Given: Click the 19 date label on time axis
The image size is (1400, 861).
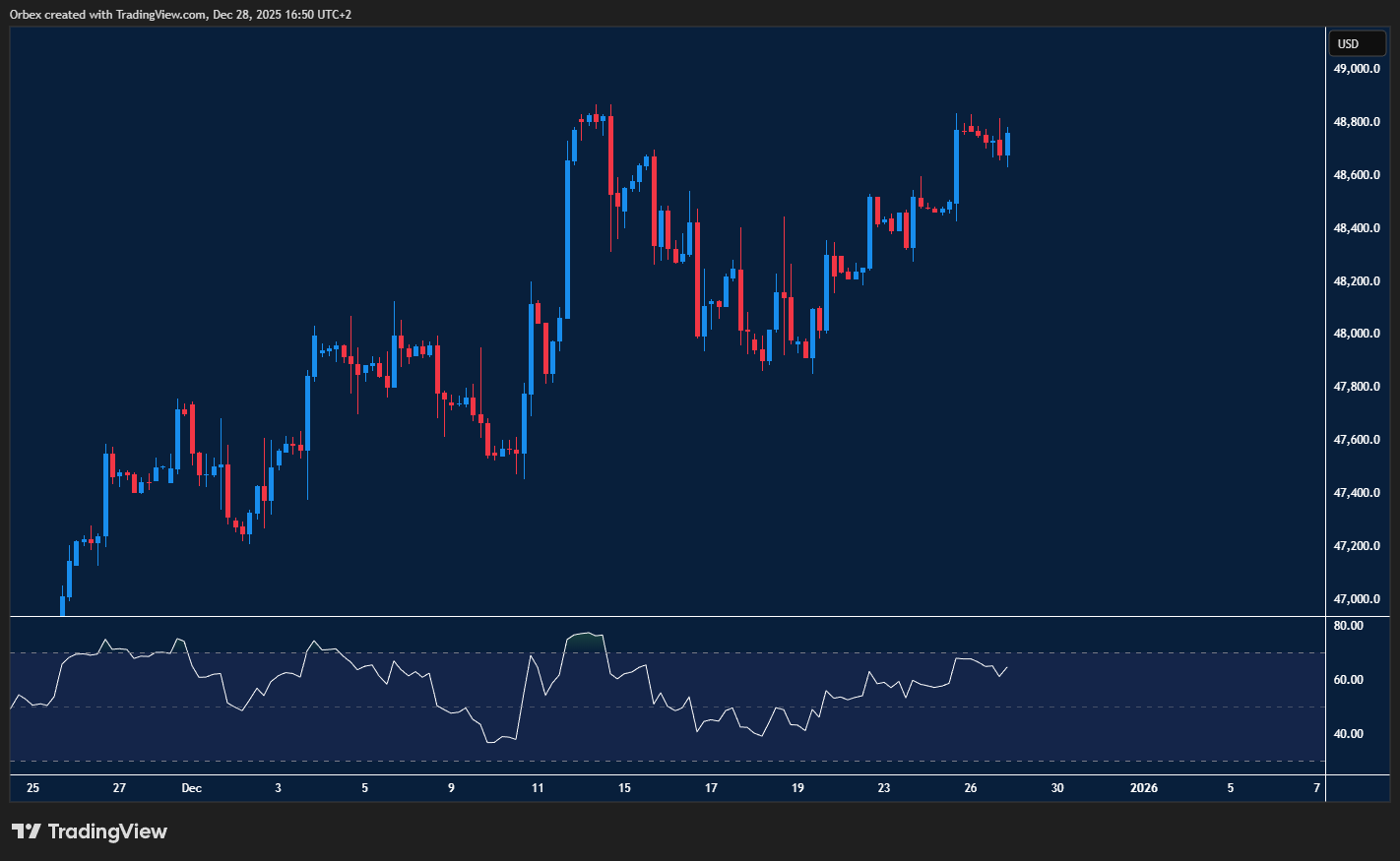Looking at the screenshot, I should coord(797,788).
